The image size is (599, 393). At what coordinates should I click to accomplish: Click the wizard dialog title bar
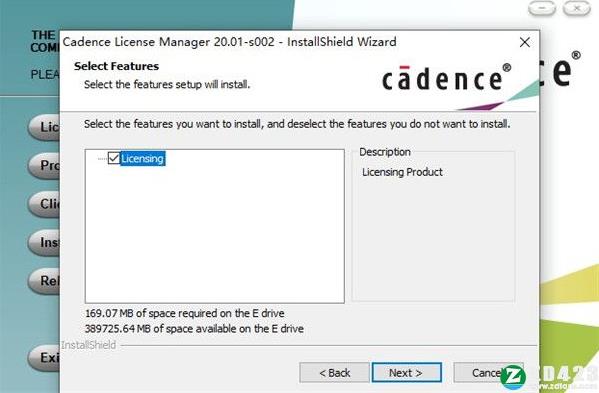229,42
